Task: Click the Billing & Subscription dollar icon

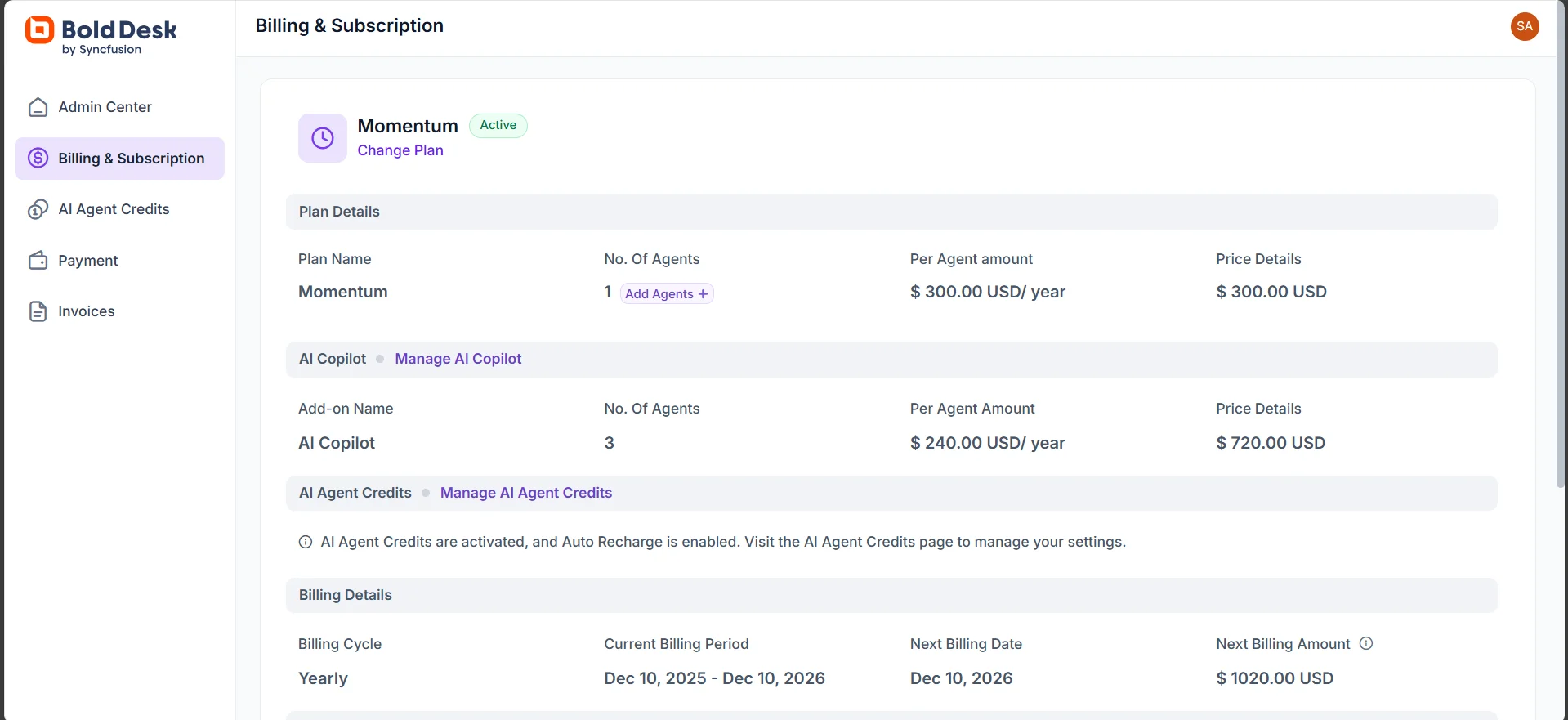Action: tap(38, 159)
